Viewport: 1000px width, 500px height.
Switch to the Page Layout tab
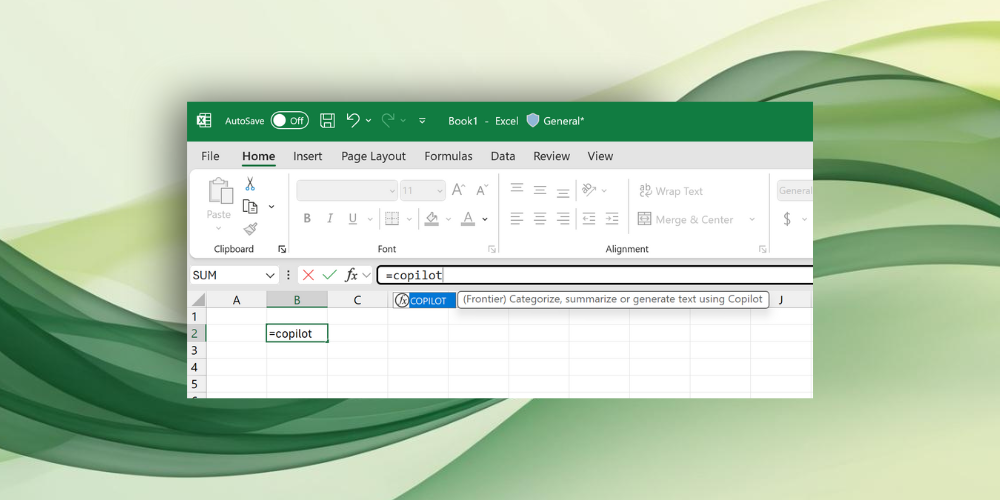pyautogui.click(x=373, y=156)
